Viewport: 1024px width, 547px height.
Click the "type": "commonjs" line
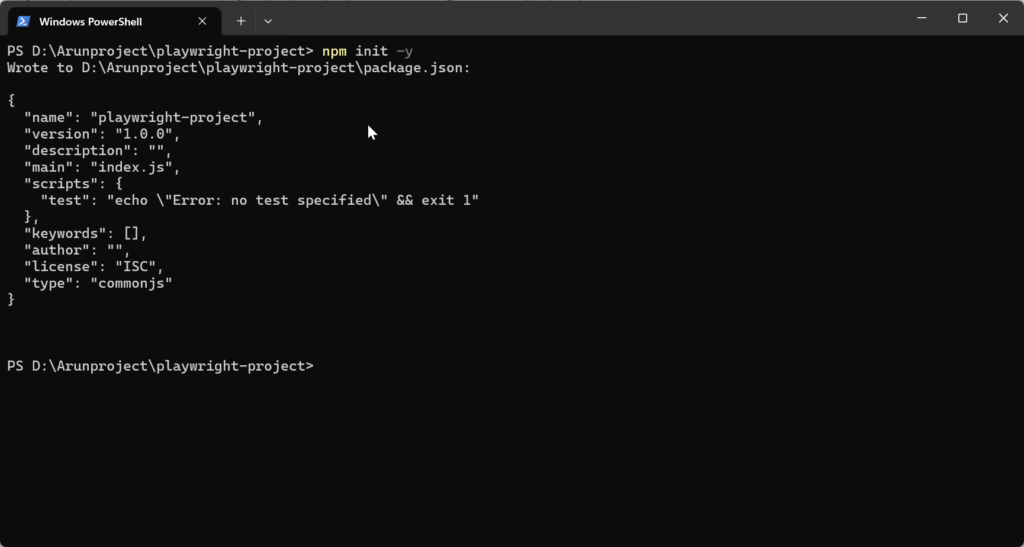pyautogui.click(x=98, y=283)
